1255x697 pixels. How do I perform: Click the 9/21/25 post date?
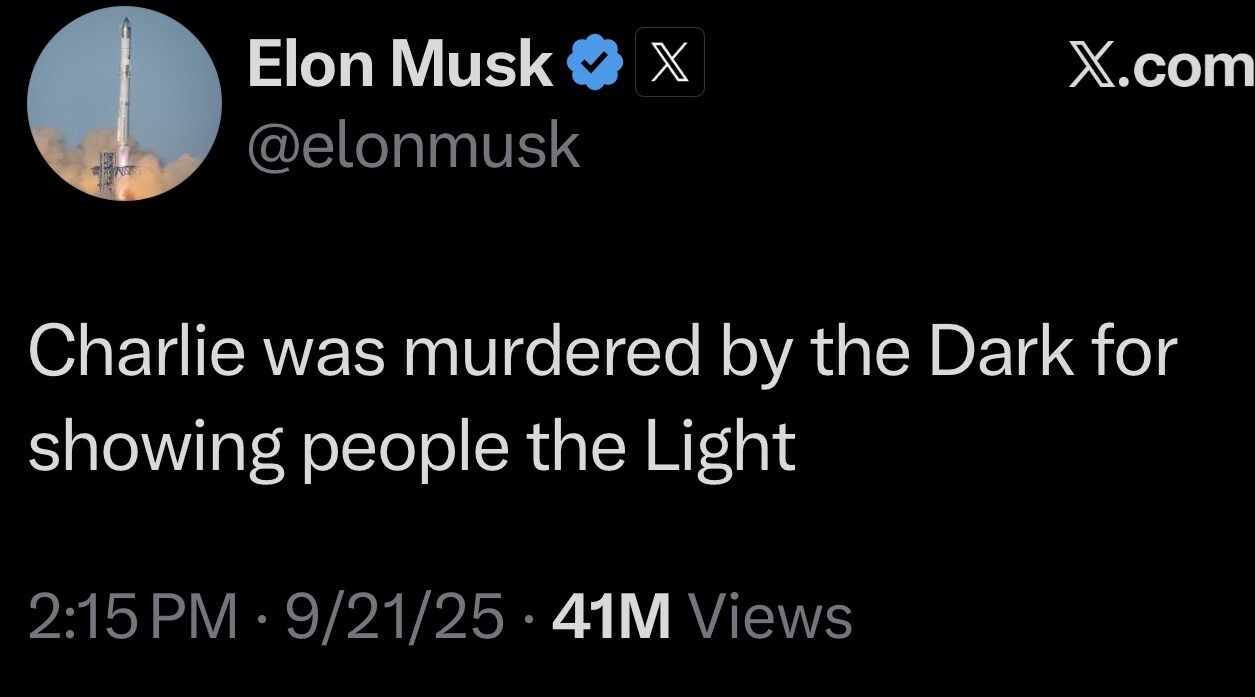click(x=394, y=616)
